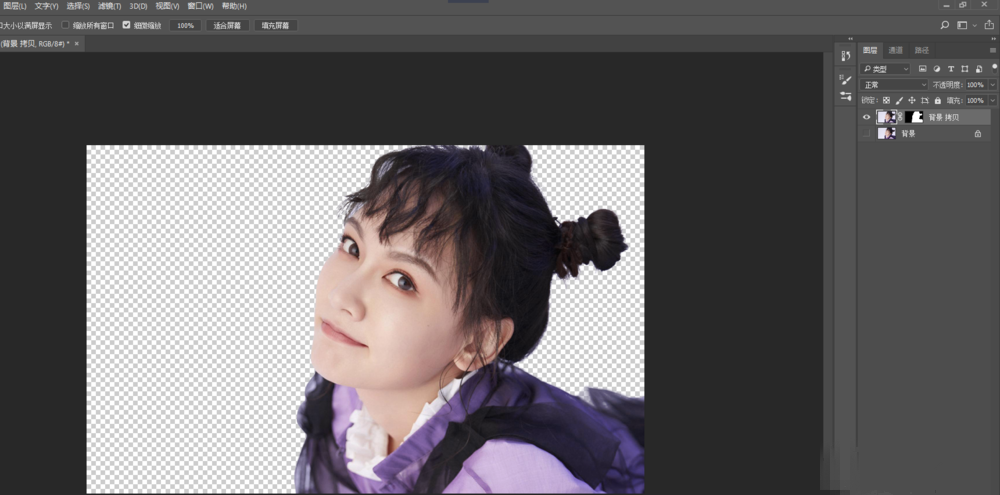Select the 背景 拷贝 layer thumbnail
The height and width of the screenshot is (495, 1000).
[x=886, y=117]
